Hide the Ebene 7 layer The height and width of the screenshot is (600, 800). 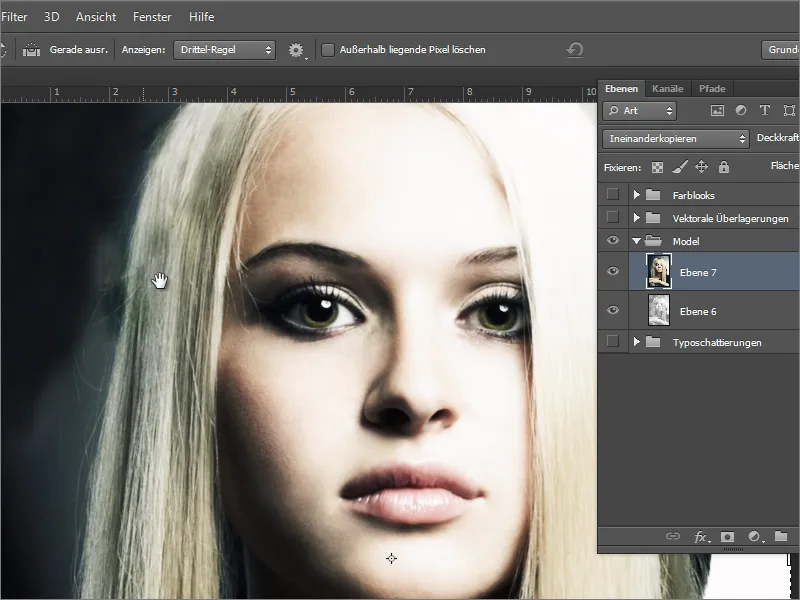click(613, 271)
